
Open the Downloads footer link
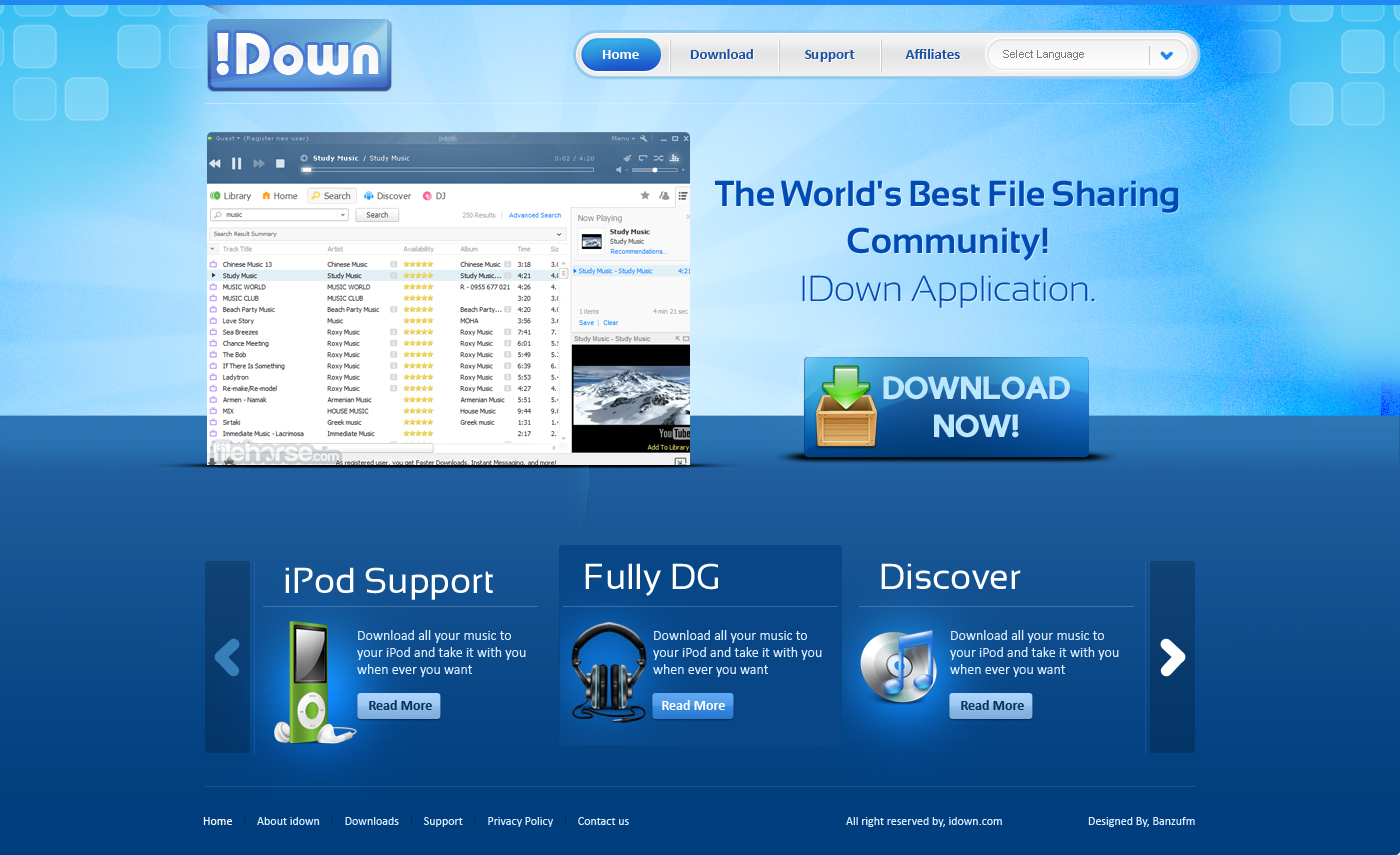click(372, 822)
